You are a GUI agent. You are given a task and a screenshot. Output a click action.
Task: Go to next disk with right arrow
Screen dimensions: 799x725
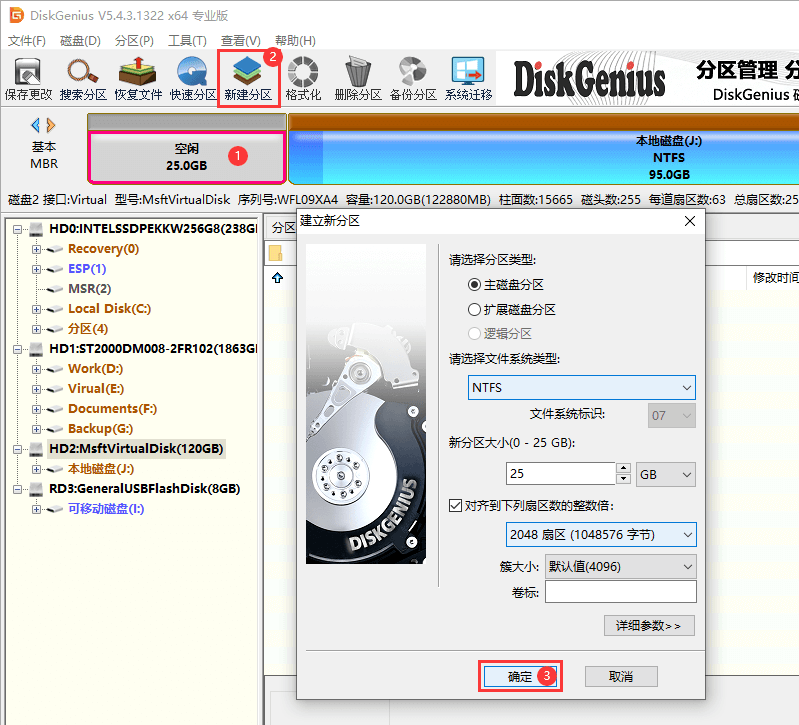tap(50, 125)
